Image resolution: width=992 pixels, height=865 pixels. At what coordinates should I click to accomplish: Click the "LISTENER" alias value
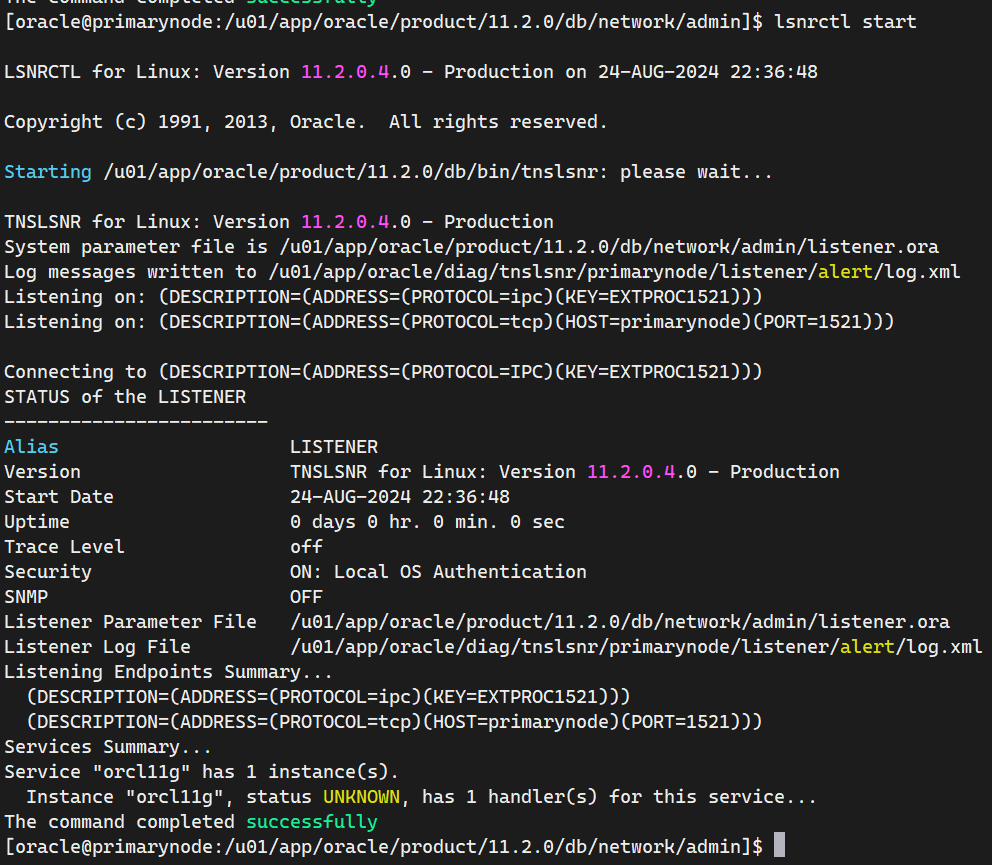[x=334, y=446]
